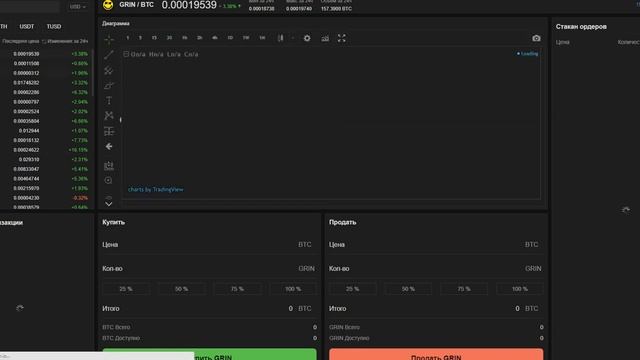Toggle the drawing toolbar side handle

pos(120,120)
